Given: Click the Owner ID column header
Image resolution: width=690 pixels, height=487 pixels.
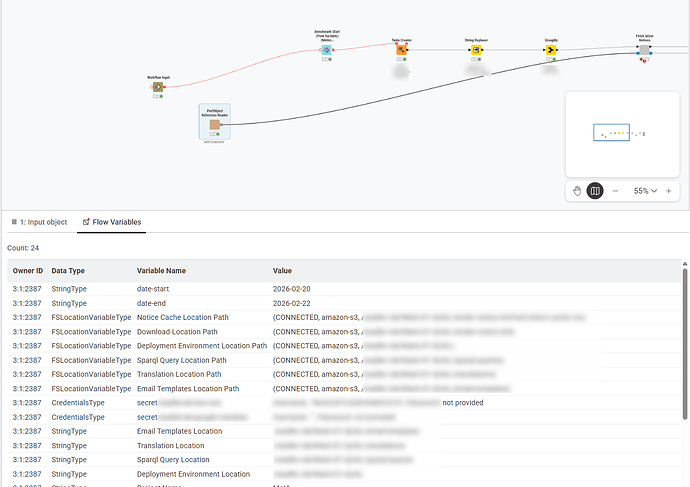Looking at the screenshot, I should [27, 270].
